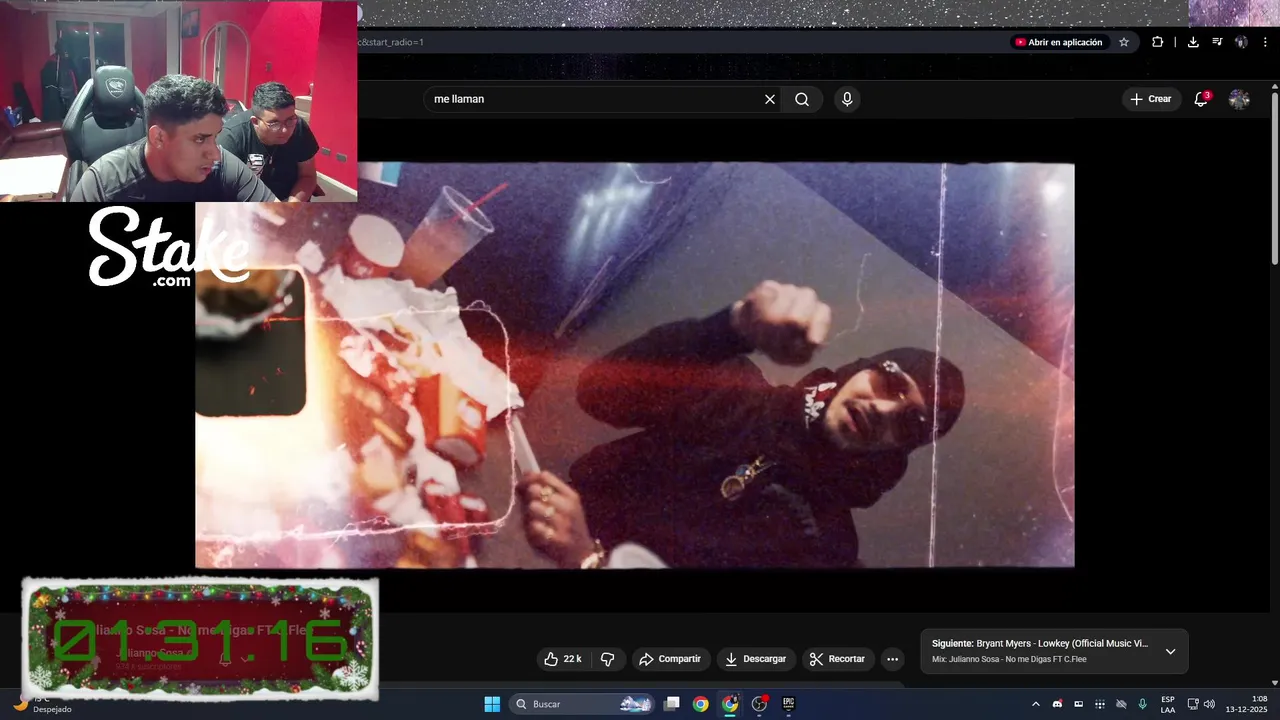Switch to the active Chrome profile window
The width and height of the screenshot is (1280, 720).
pos(730,704)
